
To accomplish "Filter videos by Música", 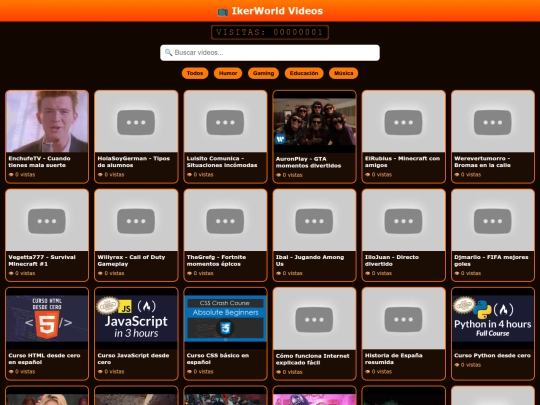I will pyautogui.click(x=343, y=73).
